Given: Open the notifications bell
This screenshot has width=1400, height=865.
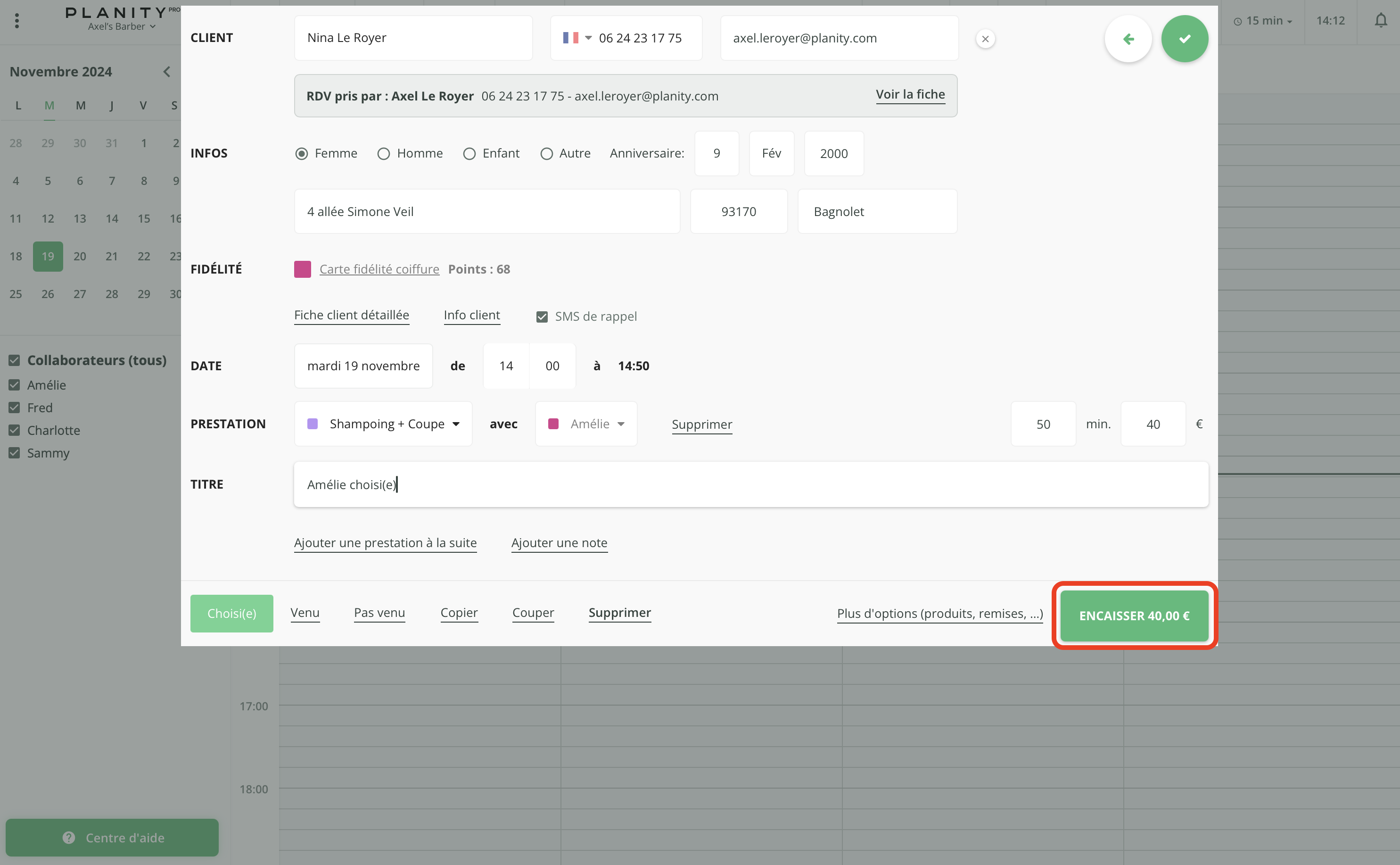Looking at the screenshot, I should point(1380,21).
